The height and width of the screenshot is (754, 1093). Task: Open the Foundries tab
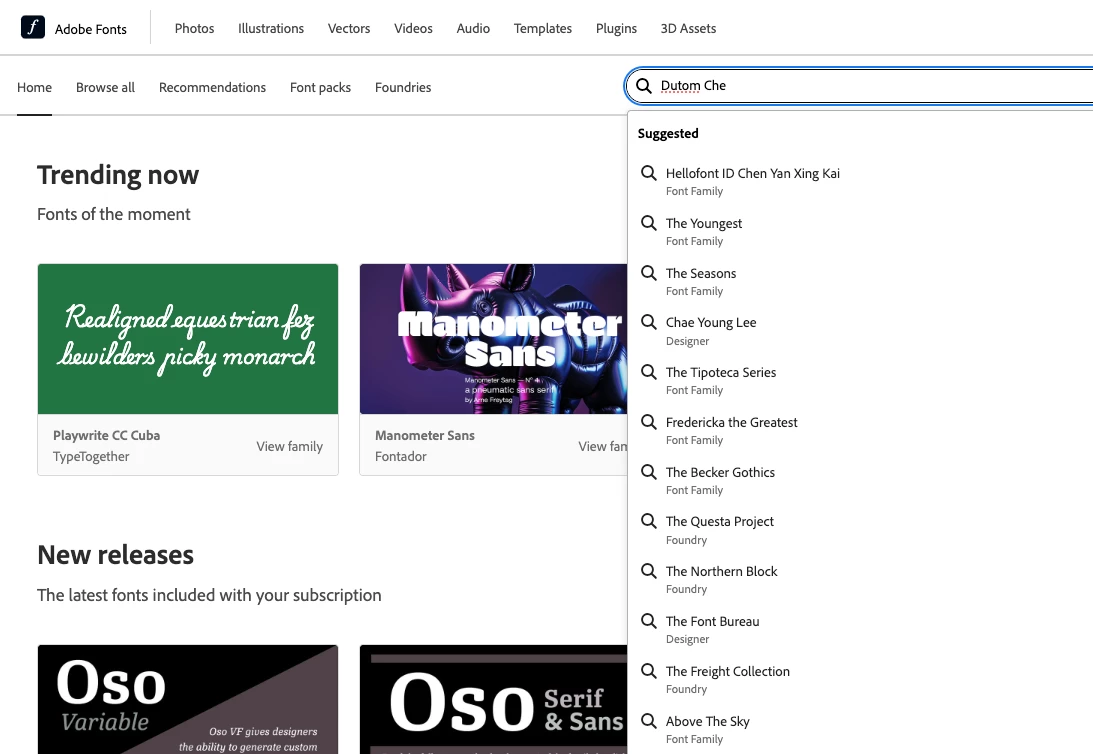(403, 88)
